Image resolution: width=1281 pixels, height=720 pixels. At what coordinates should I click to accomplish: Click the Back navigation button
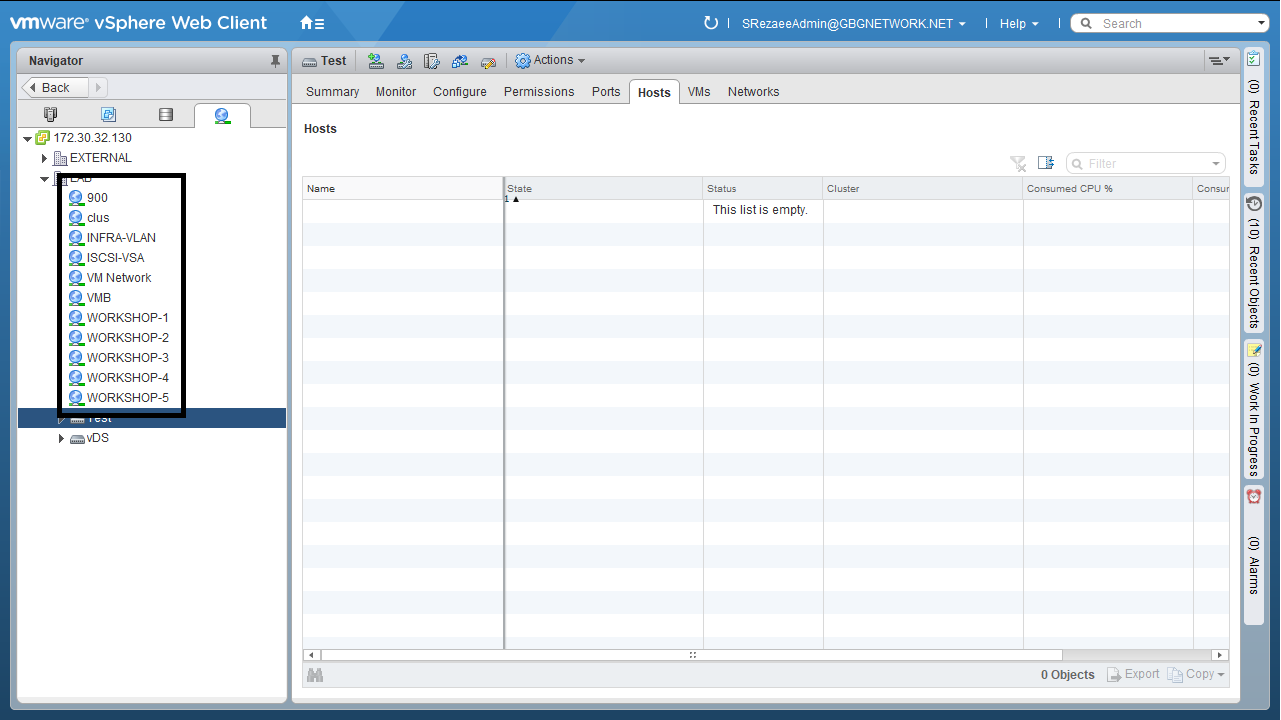pyautogui.click(x=56, y=88)
